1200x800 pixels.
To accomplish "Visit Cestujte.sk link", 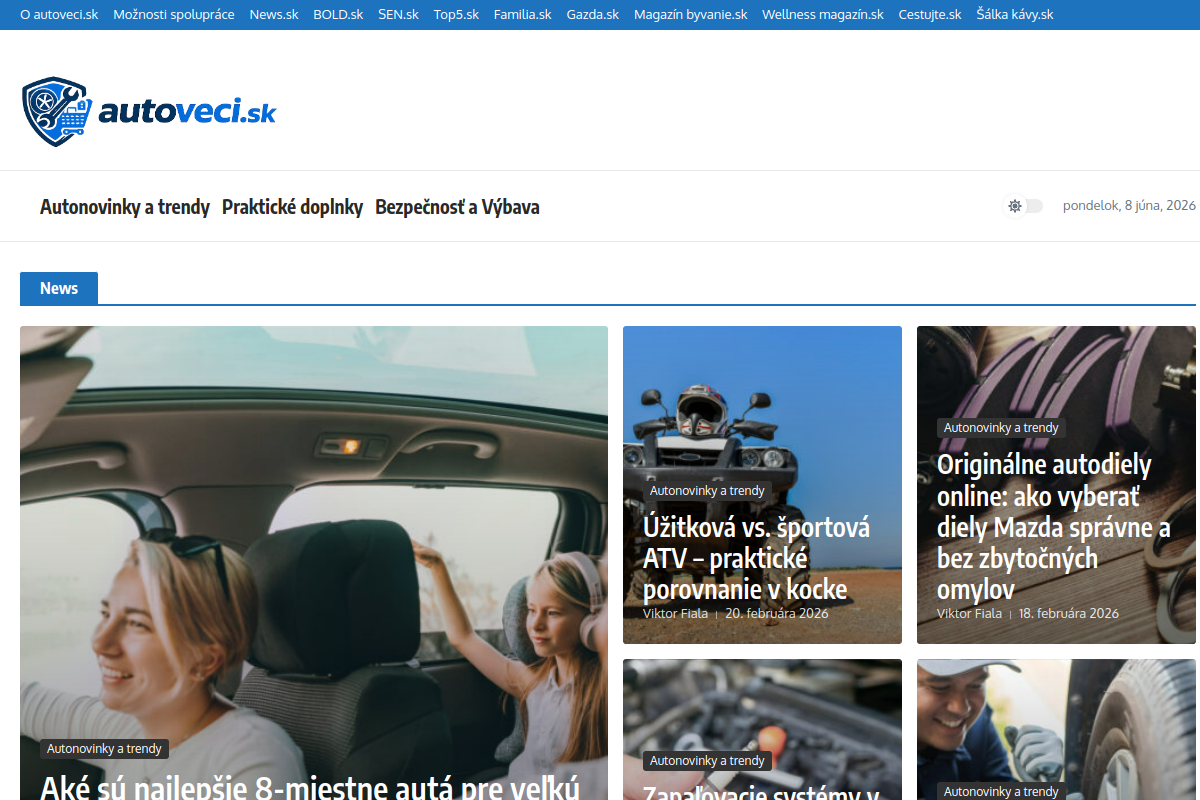I will tap(930, 15).
